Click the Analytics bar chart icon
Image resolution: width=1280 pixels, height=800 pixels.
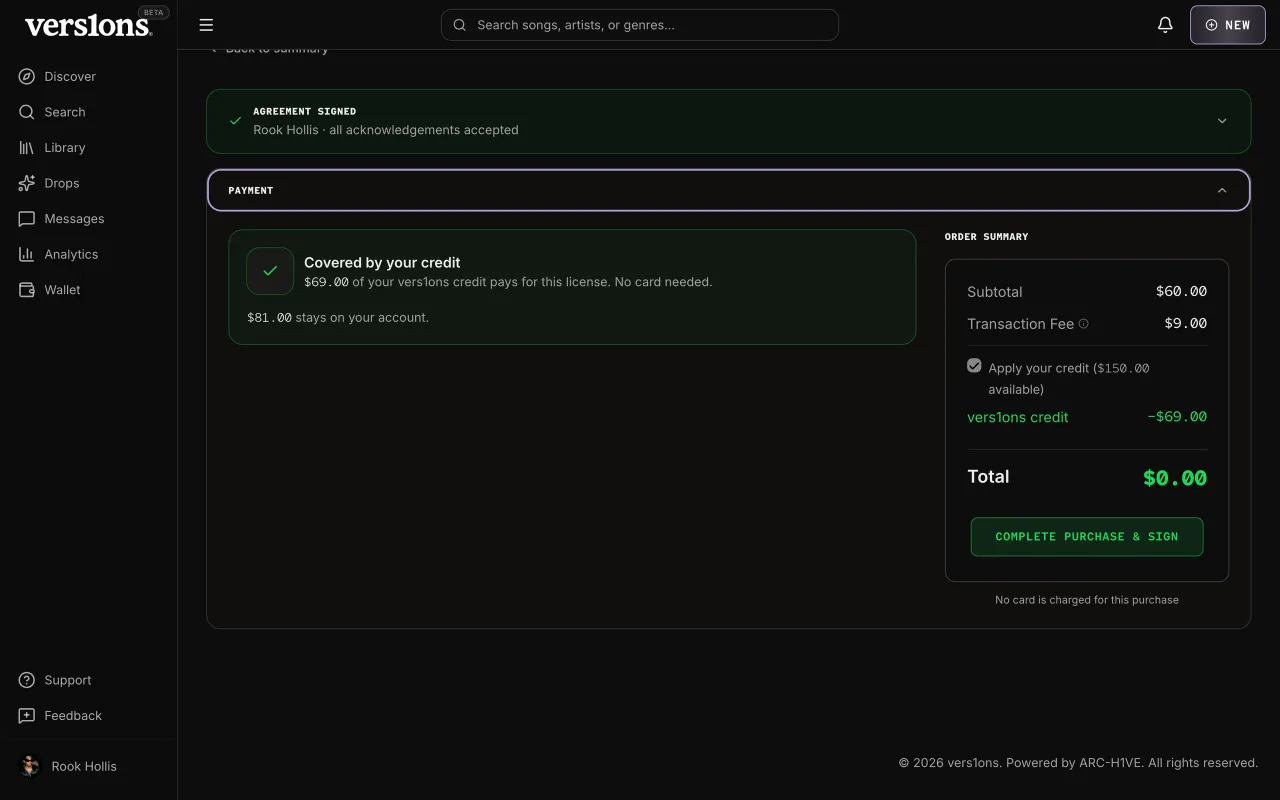click(27, 254)
